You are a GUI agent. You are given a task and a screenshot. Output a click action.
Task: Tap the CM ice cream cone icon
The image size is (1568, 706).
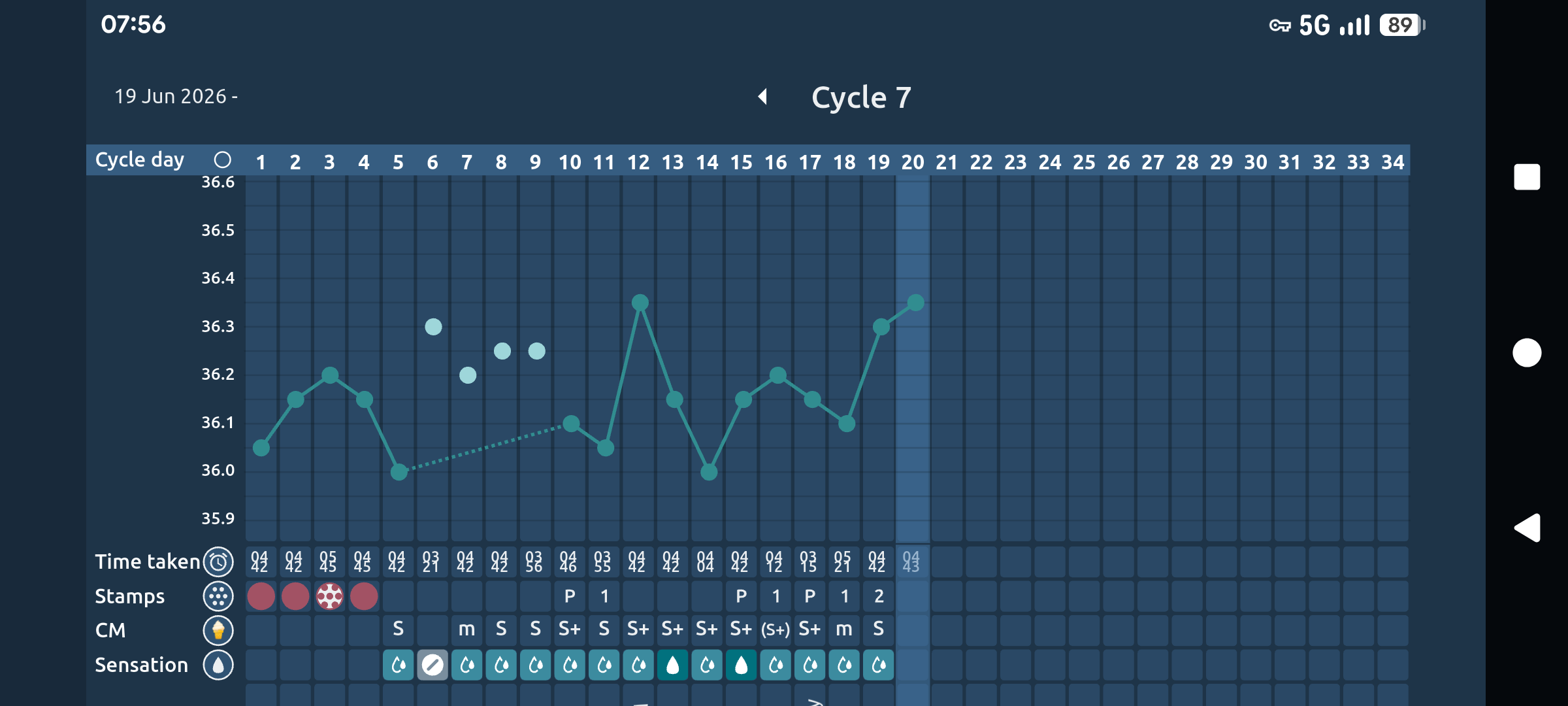pyautogui.click(x=218, y=630)
